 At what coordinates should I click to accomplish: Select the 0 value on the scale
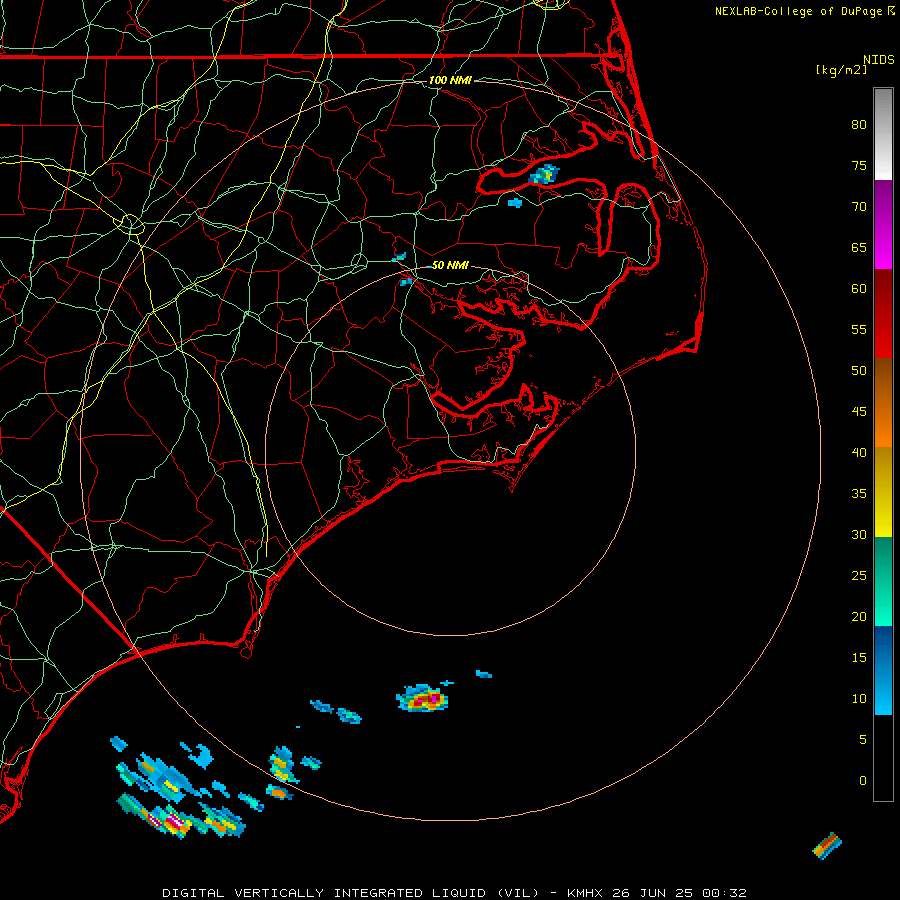(x=863, y=781)
